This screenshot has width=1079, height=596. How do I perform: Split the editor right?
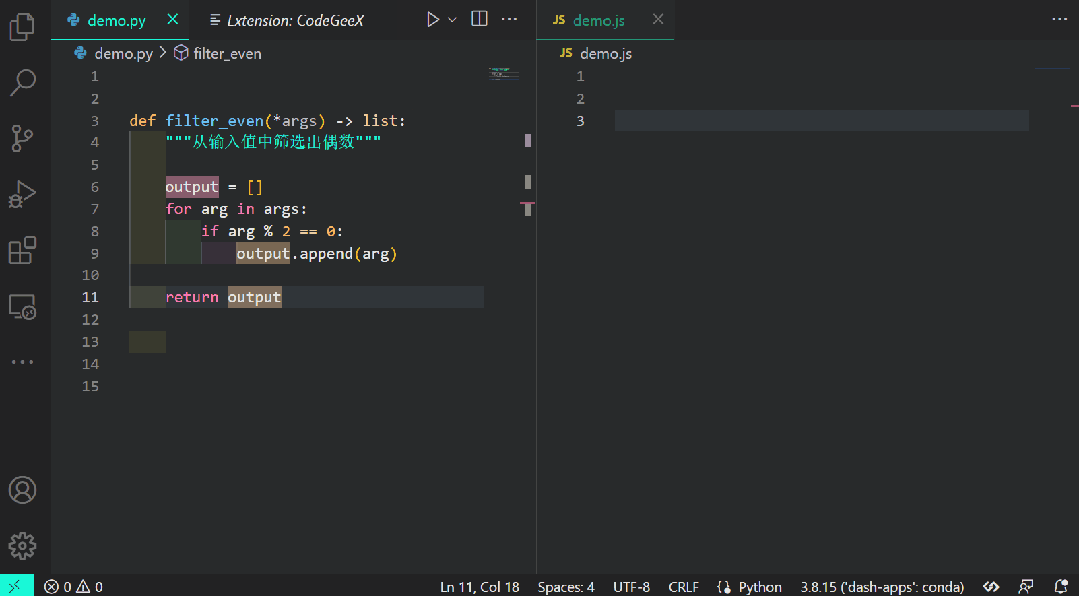[x=479, y=19]
